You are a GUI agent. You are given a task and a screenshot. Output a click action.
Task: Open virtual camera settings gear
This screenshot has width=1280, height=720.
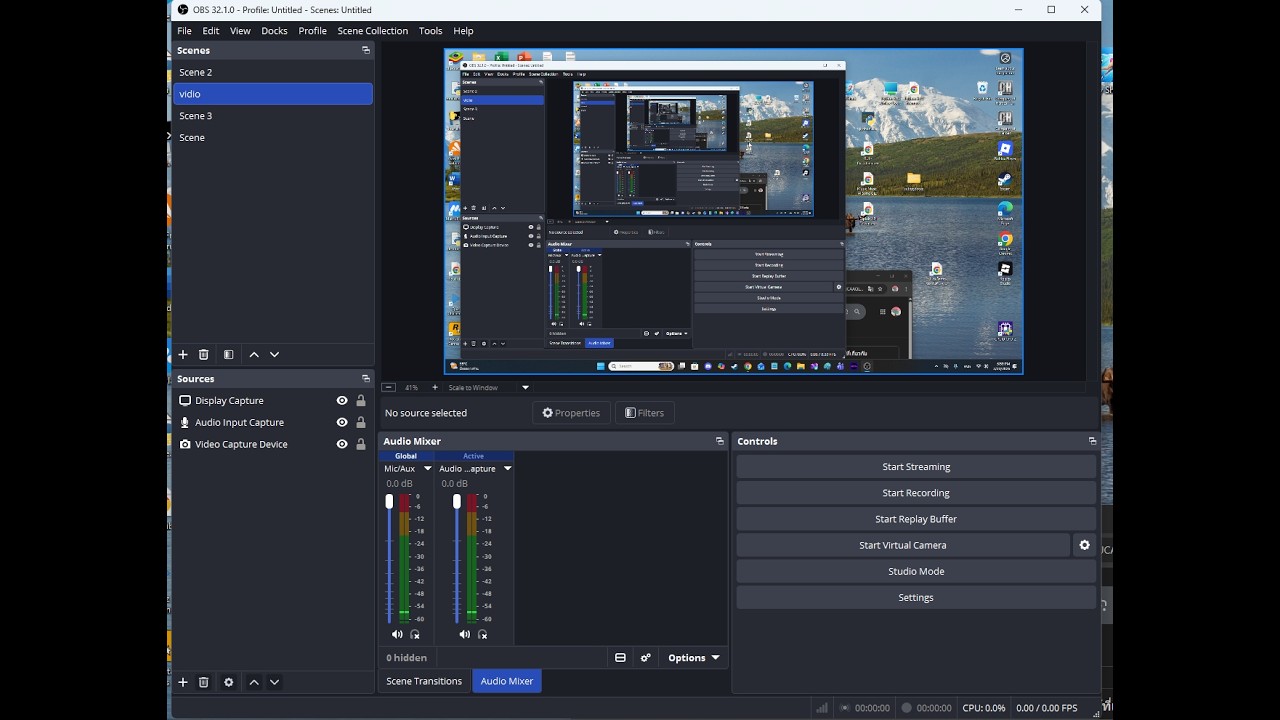(1084, 545)
